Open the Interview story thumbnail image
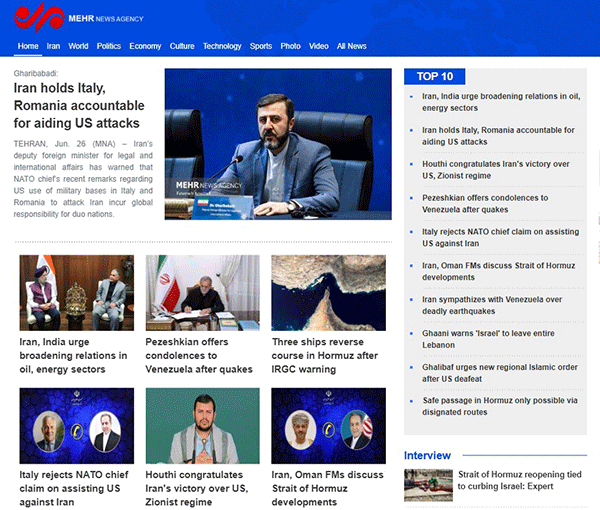Screen dimensions: 600x510 428,485
